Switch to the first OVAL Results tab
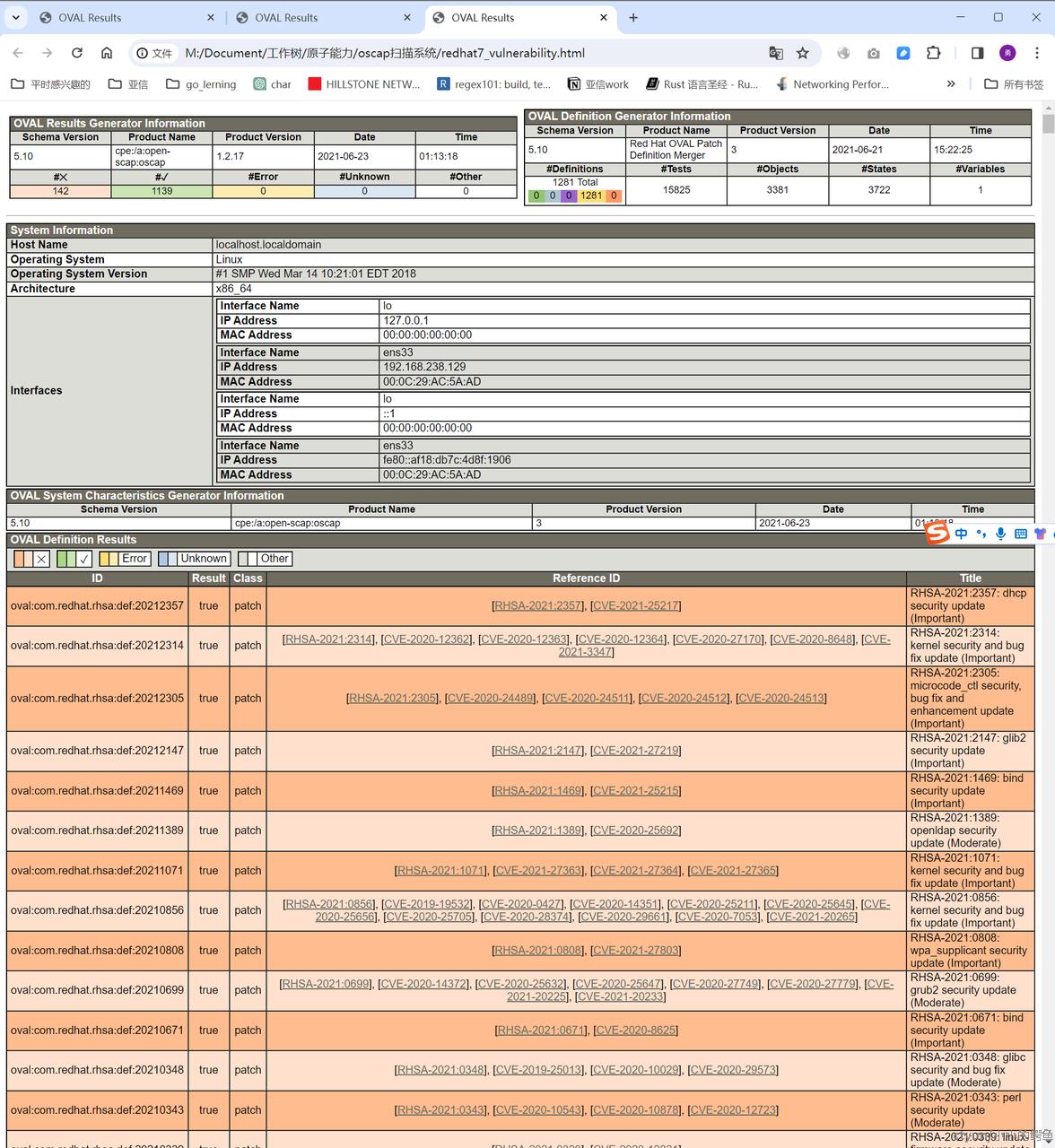This screenshot has height=1148, width=1055. [127, 17]
